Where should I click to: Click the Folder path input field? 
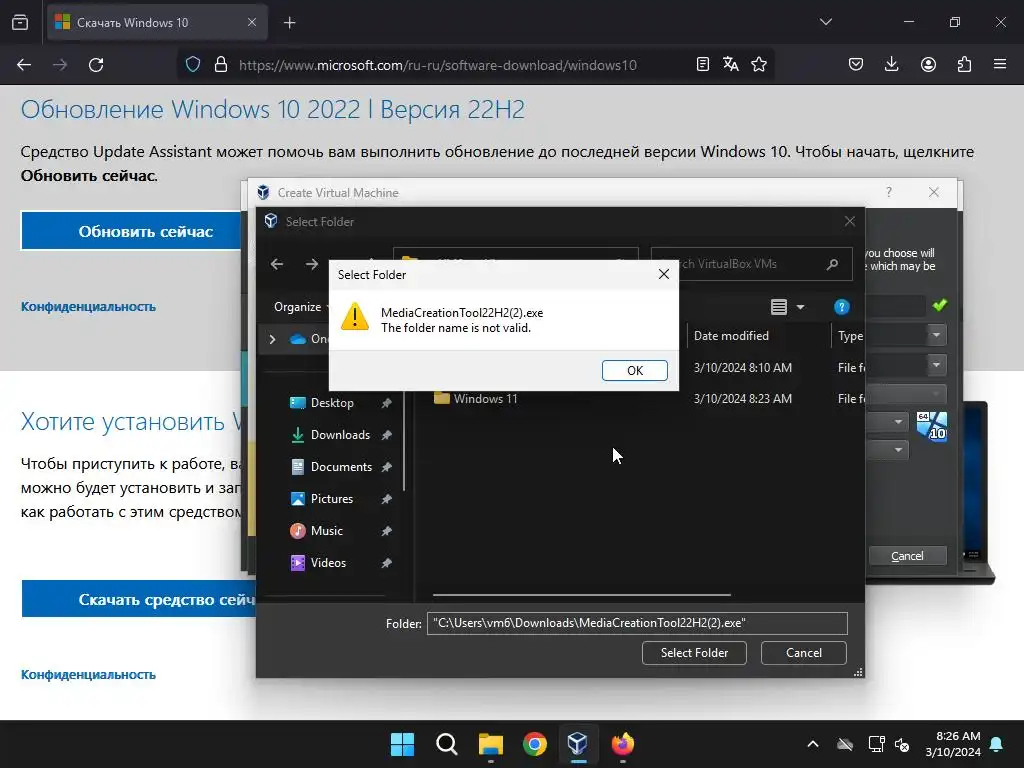[637, 623]
